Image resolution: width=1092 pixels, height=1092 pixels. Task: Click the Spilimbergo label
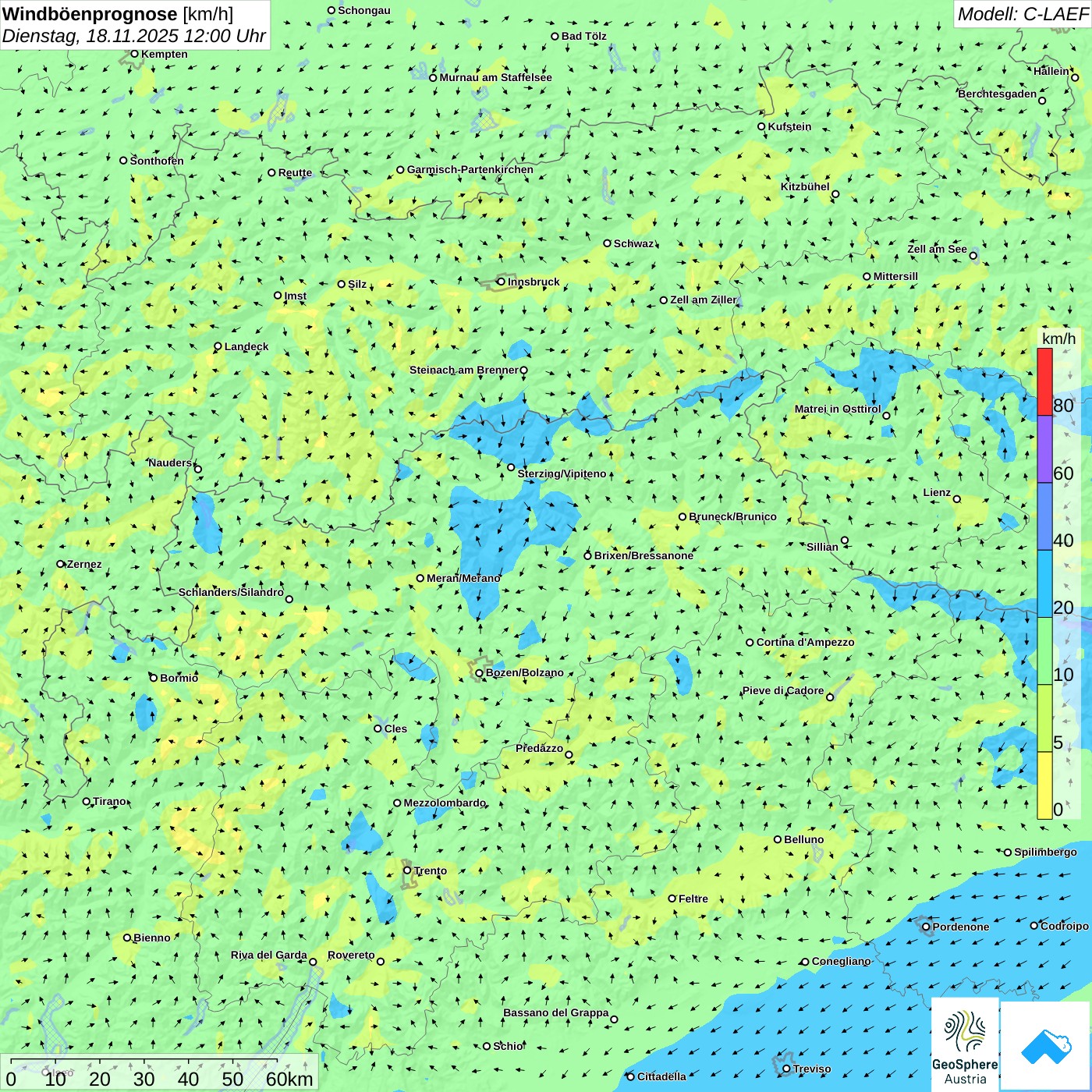(x=1045, y=852)
